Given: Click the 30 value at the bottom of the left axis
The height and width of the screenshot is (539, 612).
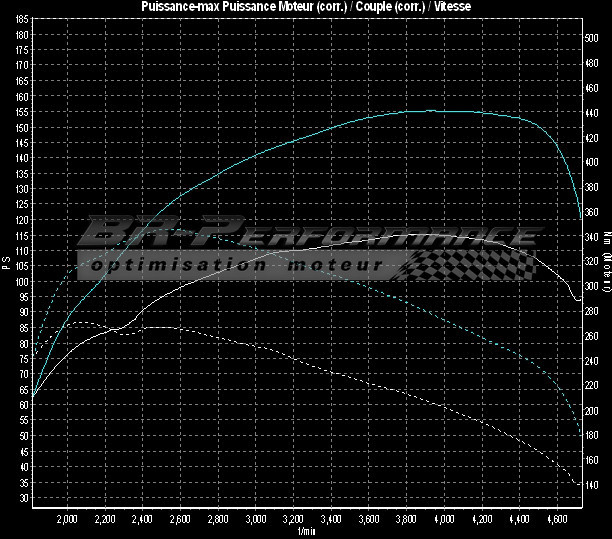Looking at the screenshot, I should pyautogui.click(x=24, y=497).
